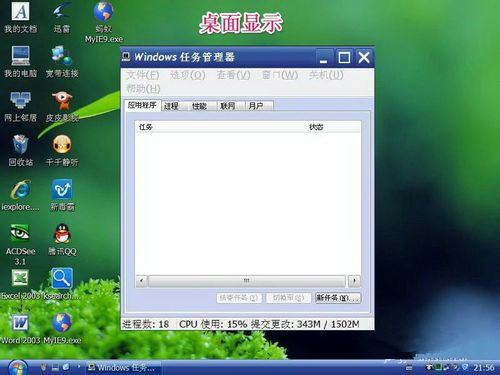This screenshot has height=375, width=500.
Task: Click the CPU 使用: 15% status text
Action: [213, 324]
